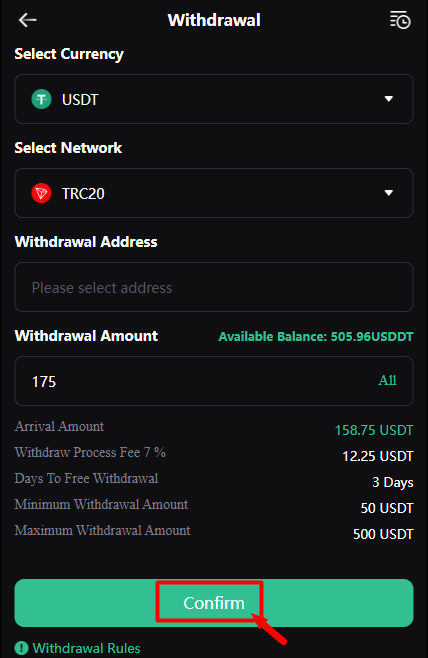Click the Withdrawal page title
428x658 pixels.
coord(214,20)
